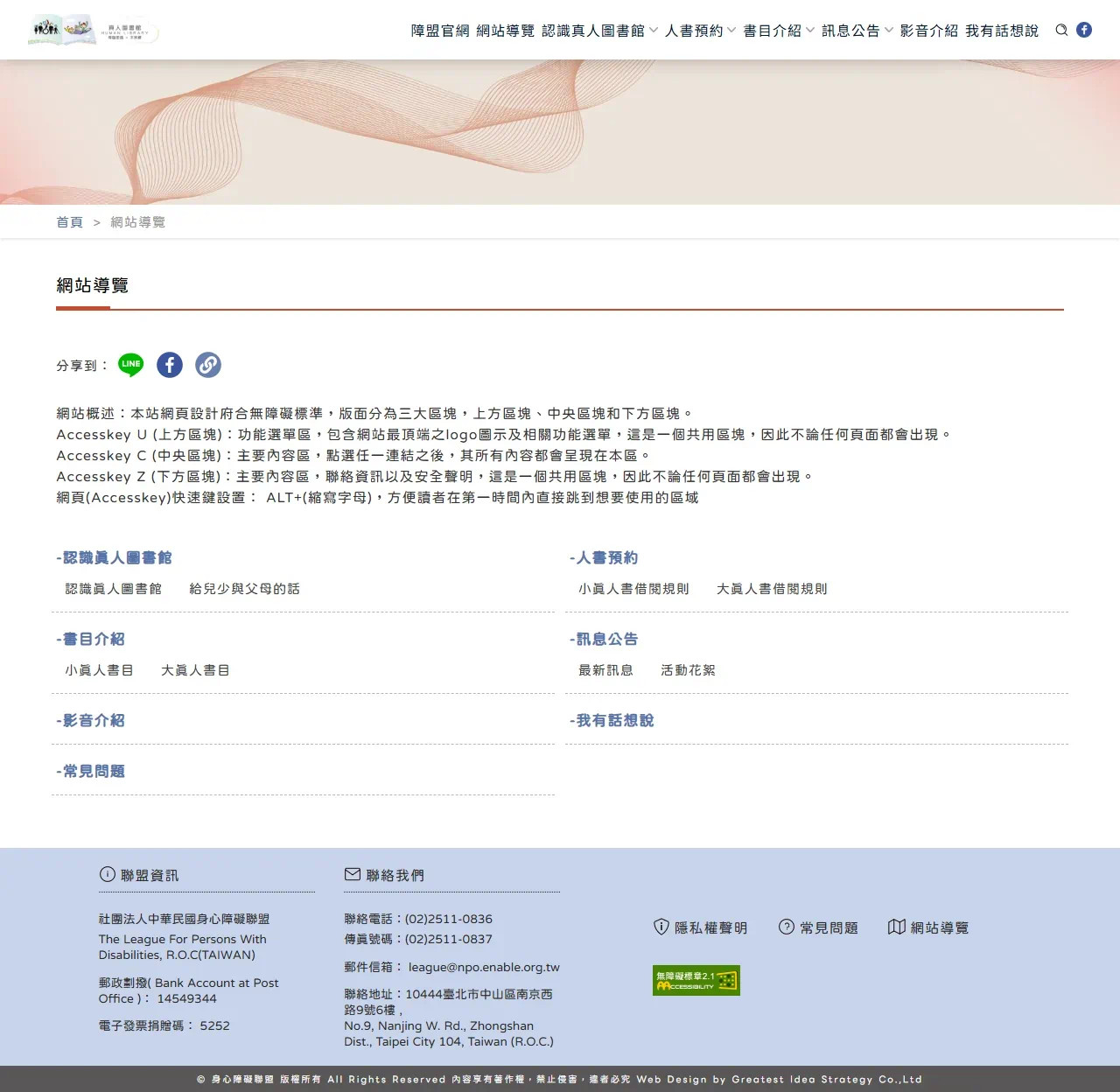This screenshot has height=1092, width=1120.
Task: Share the page via the Facebook share icon
Action: tap(169, 365)
